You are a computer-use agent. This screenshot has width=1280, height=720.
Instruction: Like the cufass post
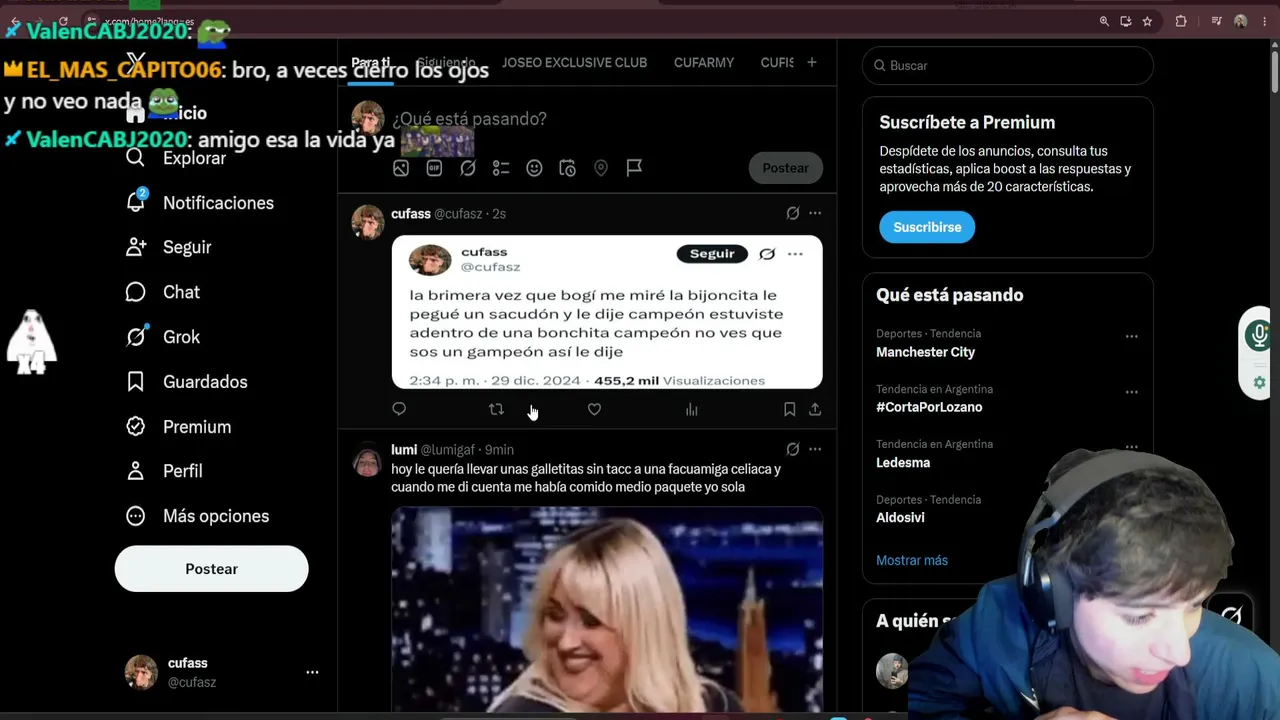594,409
